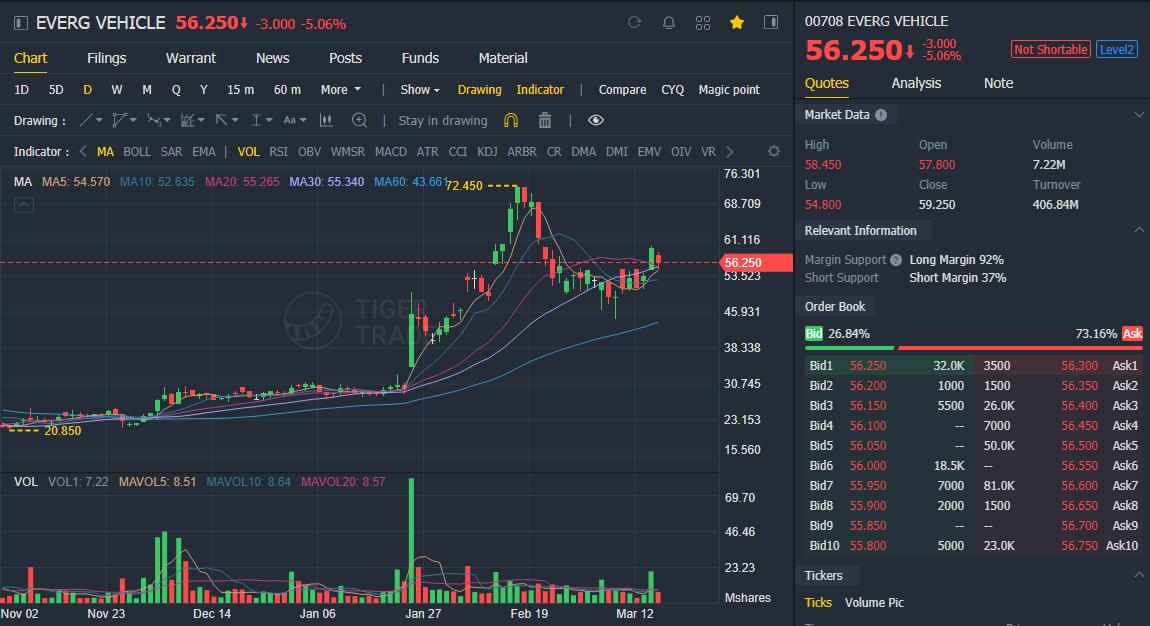
Task: Toggle the magnet snap tool
Action: pos(510,120)
